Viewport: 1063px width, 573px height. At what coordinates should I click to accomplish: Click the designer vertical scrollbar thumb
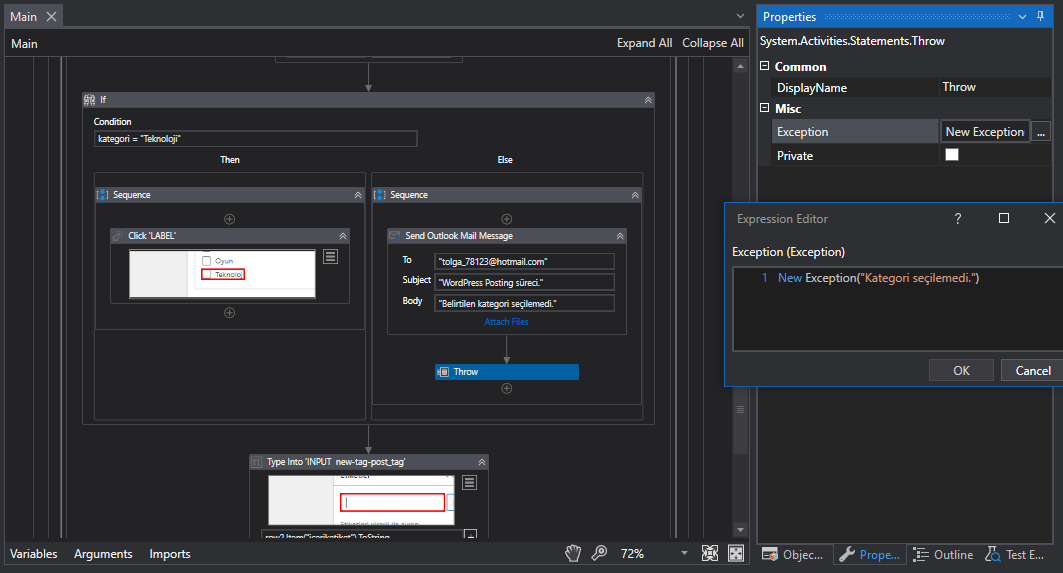point(740,409)
